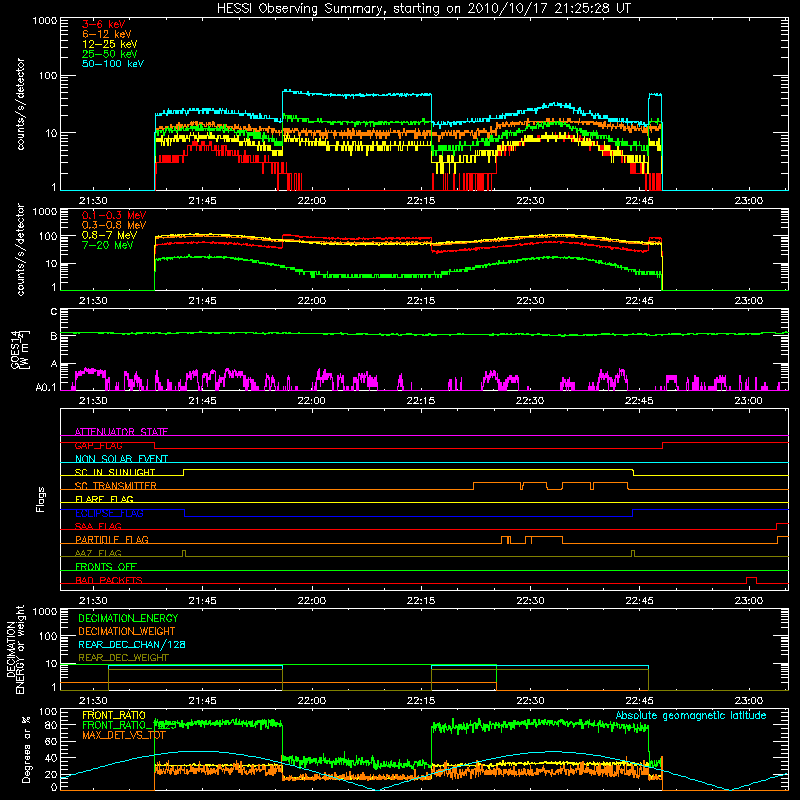
Task: Select the 23:00 time tick under Flags panel
Action: (748, 601)
